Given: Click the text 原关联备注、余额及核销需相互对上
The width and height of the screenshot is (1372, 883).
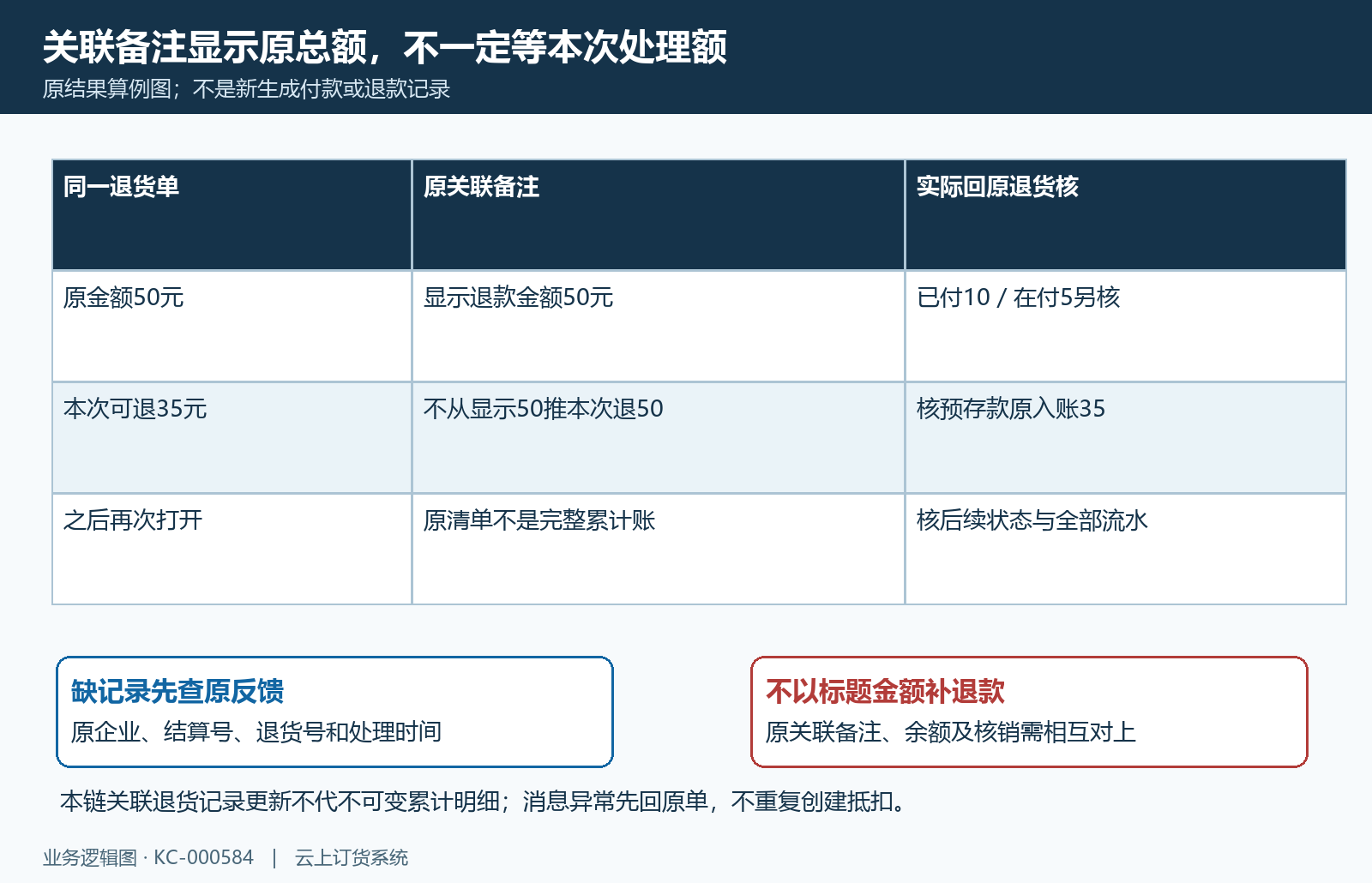Looking at the screenshot, I should click(x=950, y=732).
